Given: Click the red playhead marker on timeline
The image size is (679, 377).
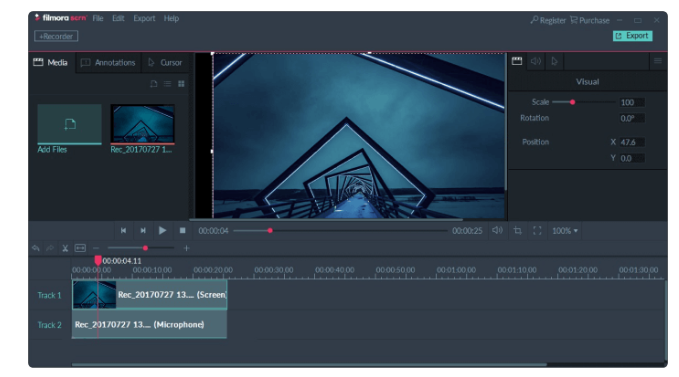Looking at the screenshot, I should pos(98,260).
